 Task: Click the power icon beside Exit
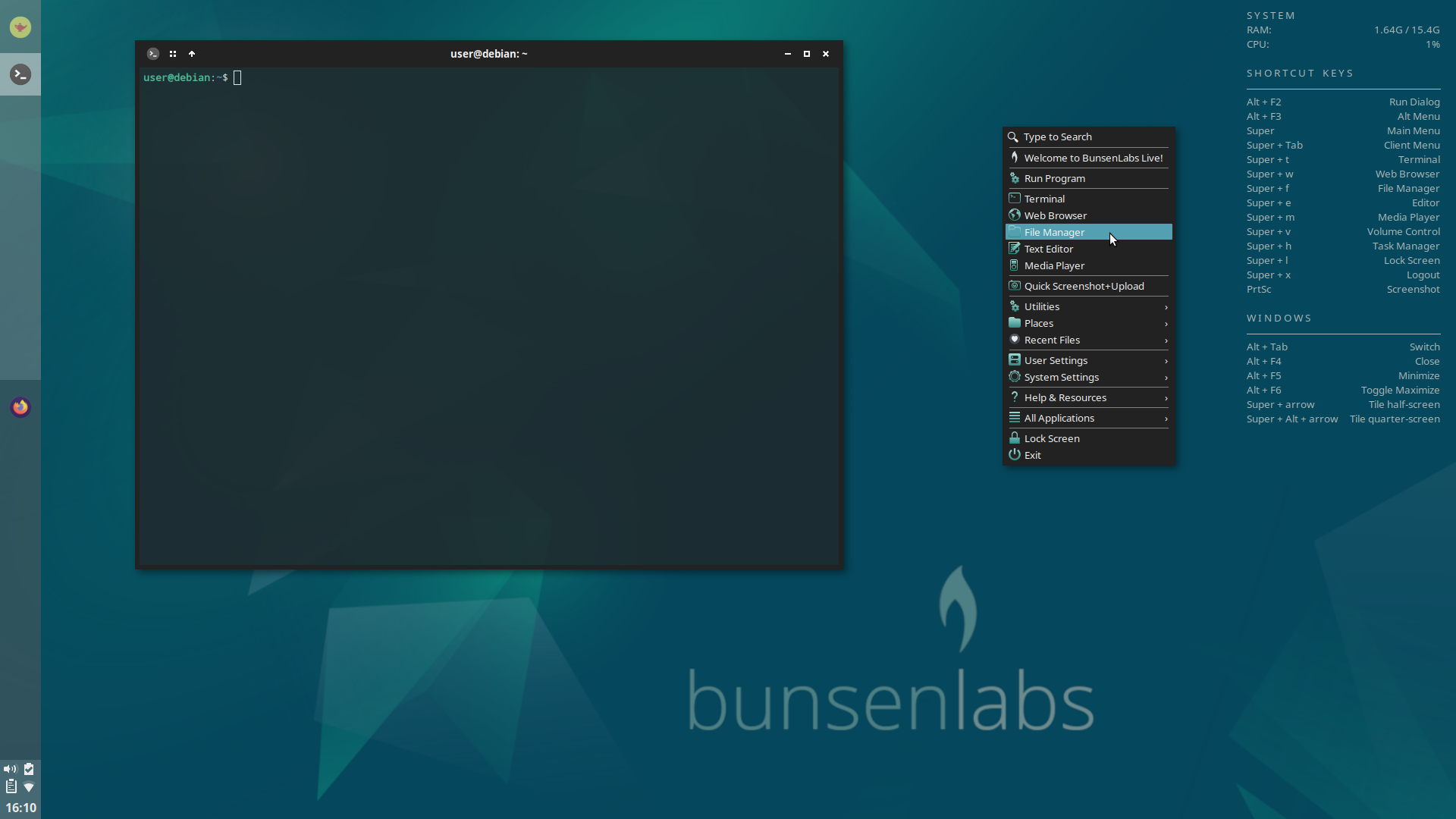pyautogui.click(x=1015, y=454)
